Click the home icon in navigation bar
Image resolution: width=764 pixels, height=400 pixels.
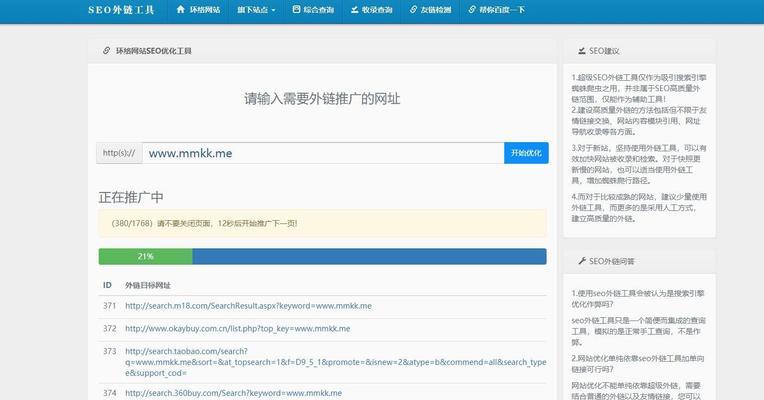180,9
